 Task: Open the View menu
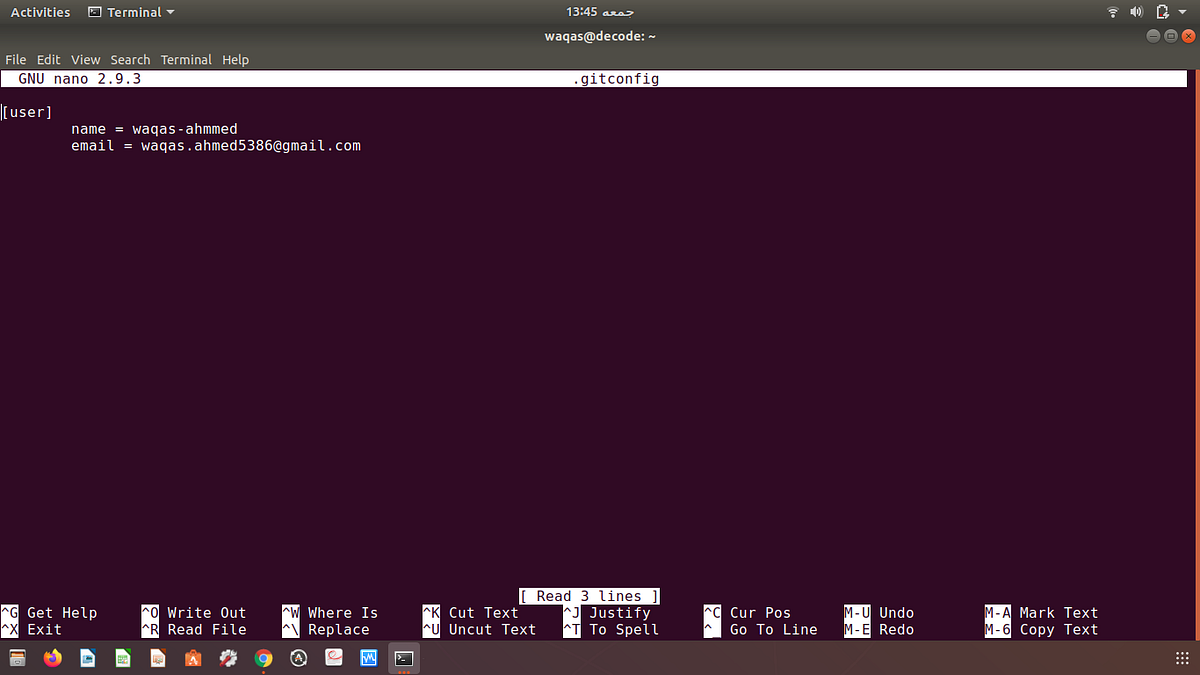[86, 60]
